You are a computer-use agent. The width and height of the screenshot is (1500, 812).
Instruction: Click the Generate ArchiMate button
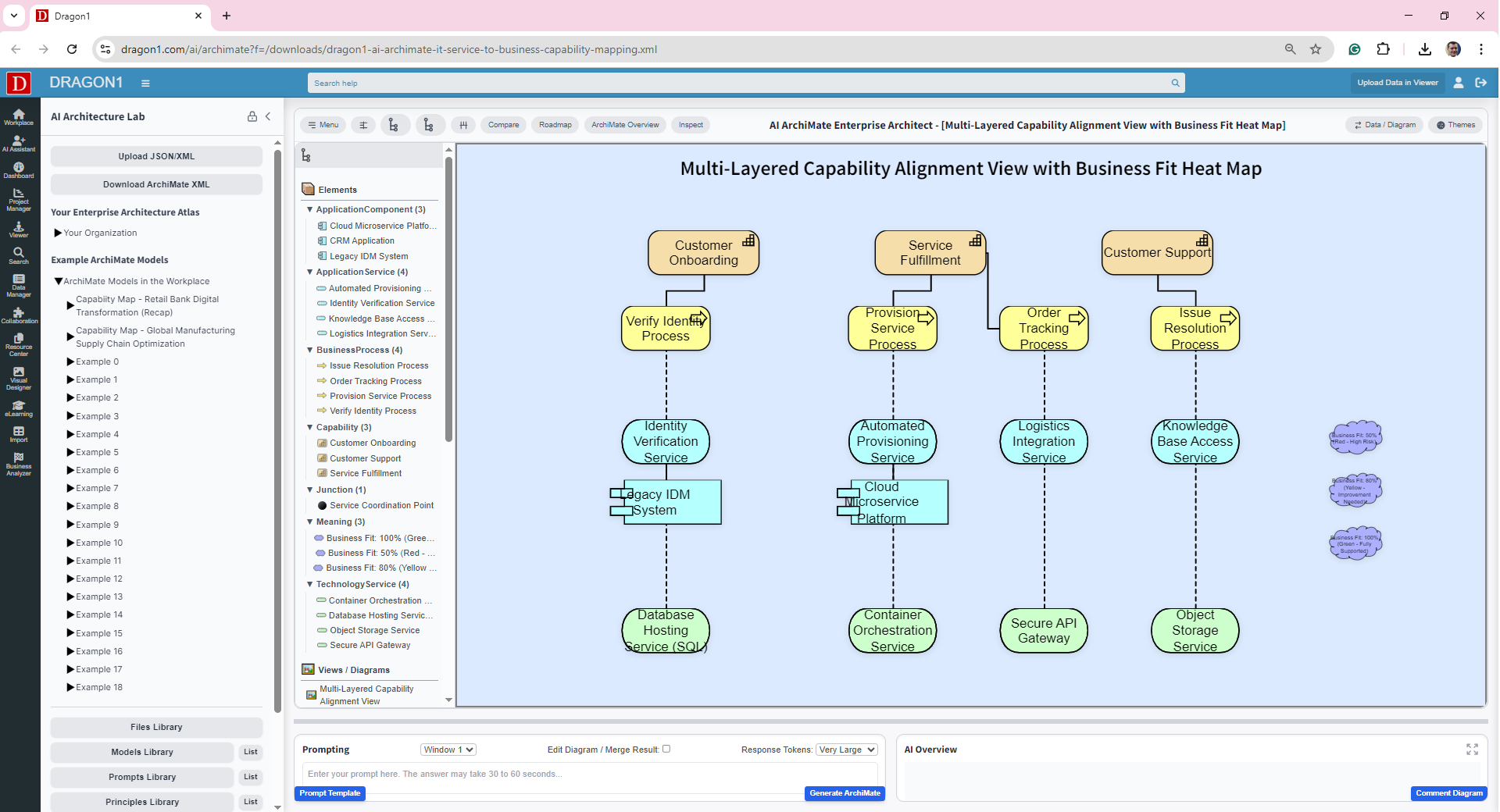(x=845, y=793)
